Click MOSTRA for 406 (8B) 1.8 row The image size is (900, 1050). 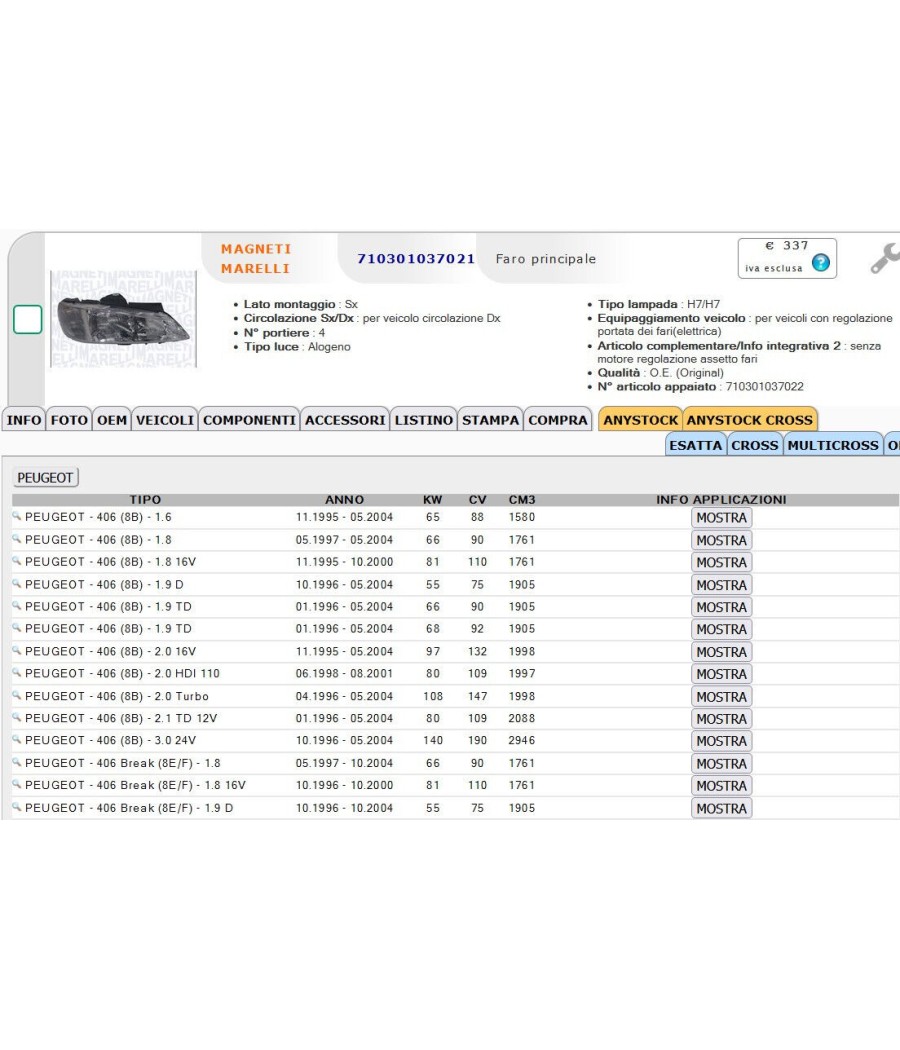coord(721,540)
